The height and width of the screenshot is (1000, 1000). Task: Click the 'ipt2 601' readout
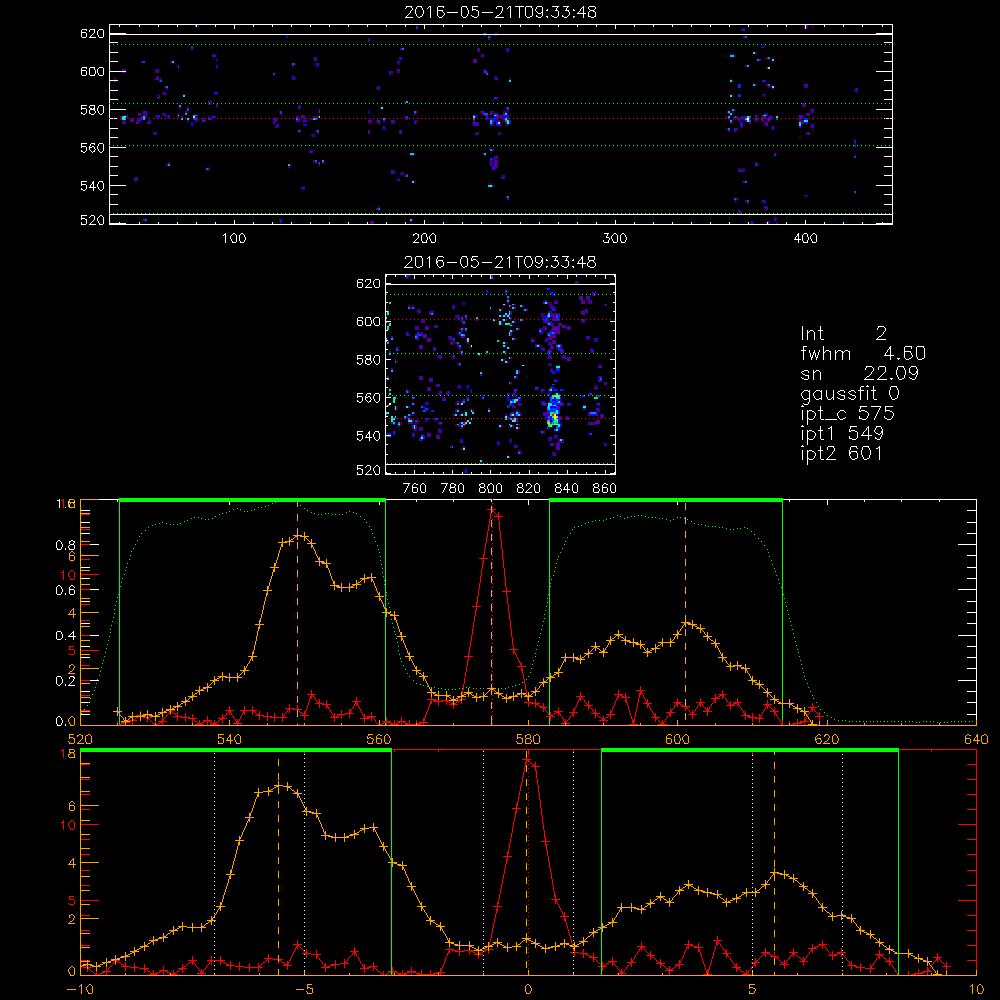click(x=842, y=453)
